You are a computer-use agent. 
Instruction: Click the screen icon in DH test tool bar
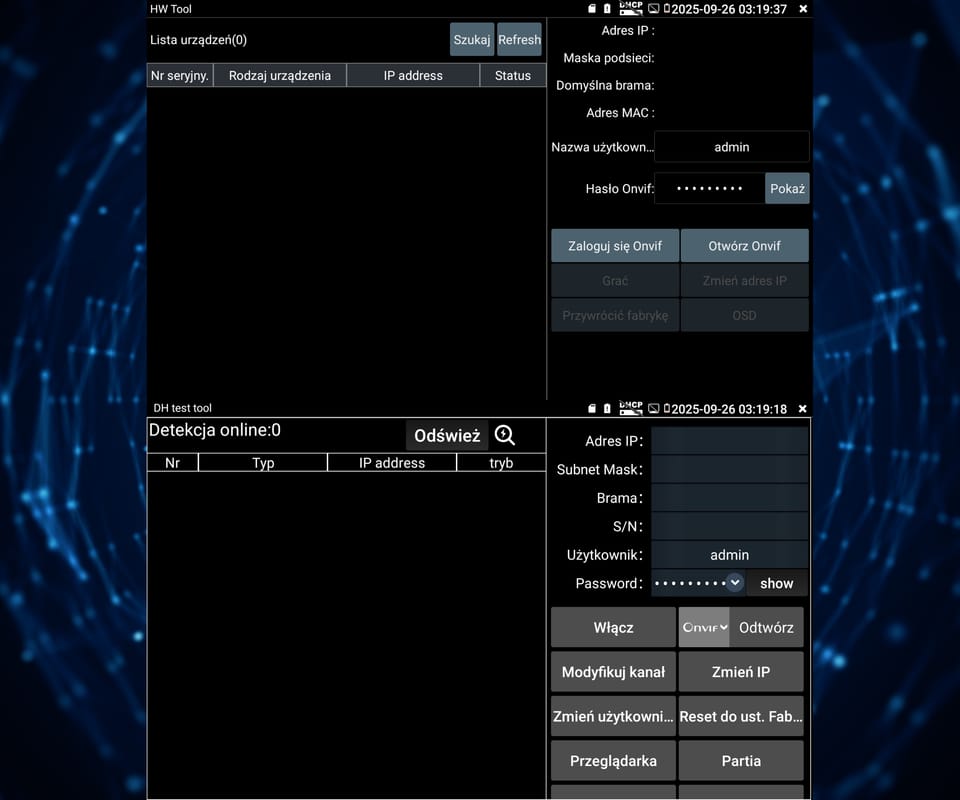point(653,409)
